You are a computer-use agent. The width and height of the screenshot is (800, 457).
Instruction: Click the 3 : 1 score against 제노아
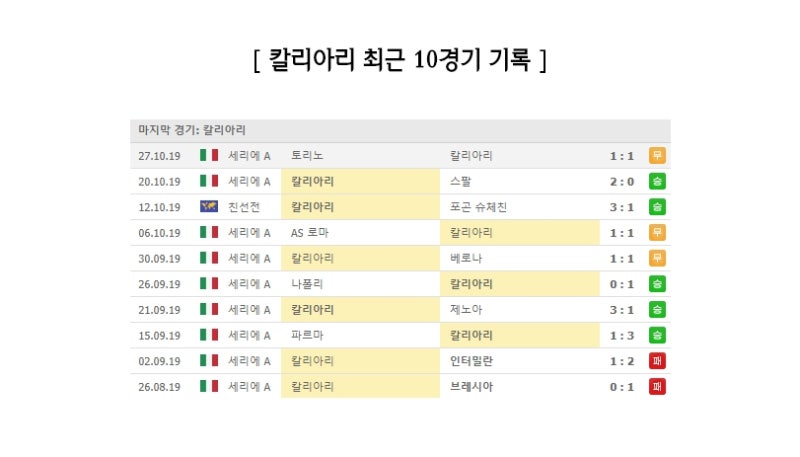point(622,309)
